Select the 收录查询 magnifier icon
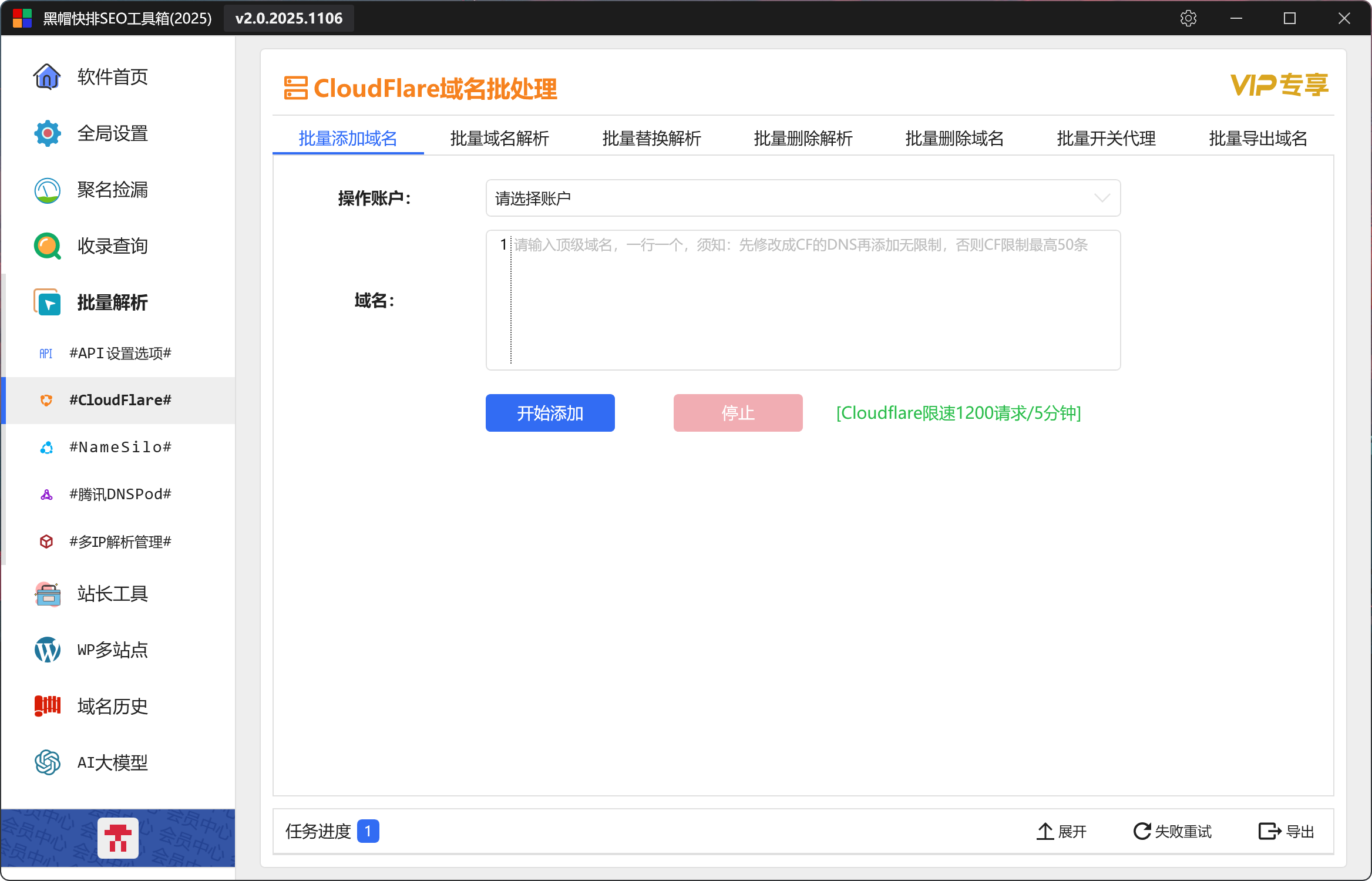The image size is (1372, 881). [x=47, y=246]
